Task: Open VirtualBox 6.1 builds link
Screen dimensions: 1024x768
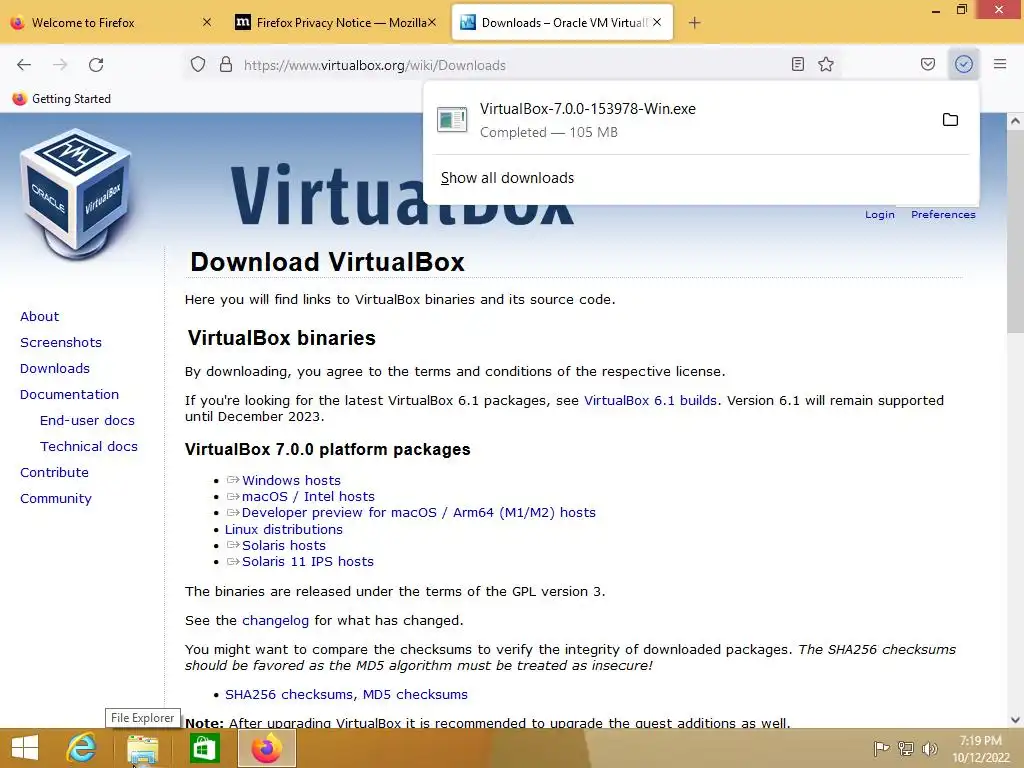Action: coord(650,401)
